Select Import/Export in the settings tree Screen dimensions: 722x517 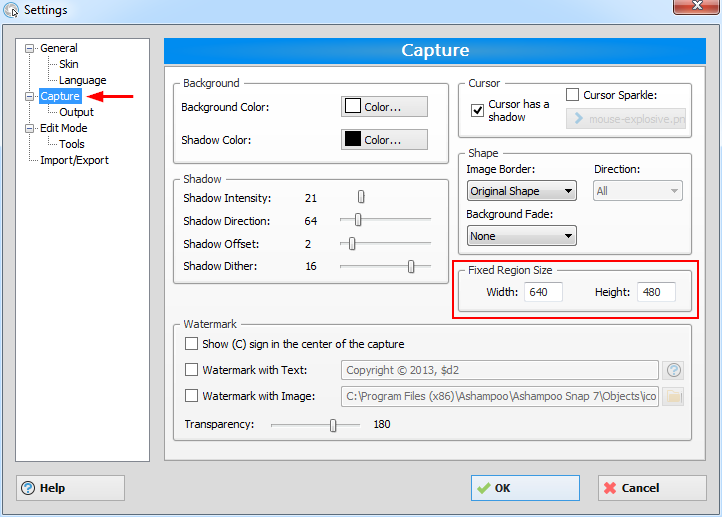(x=74, y=160)
